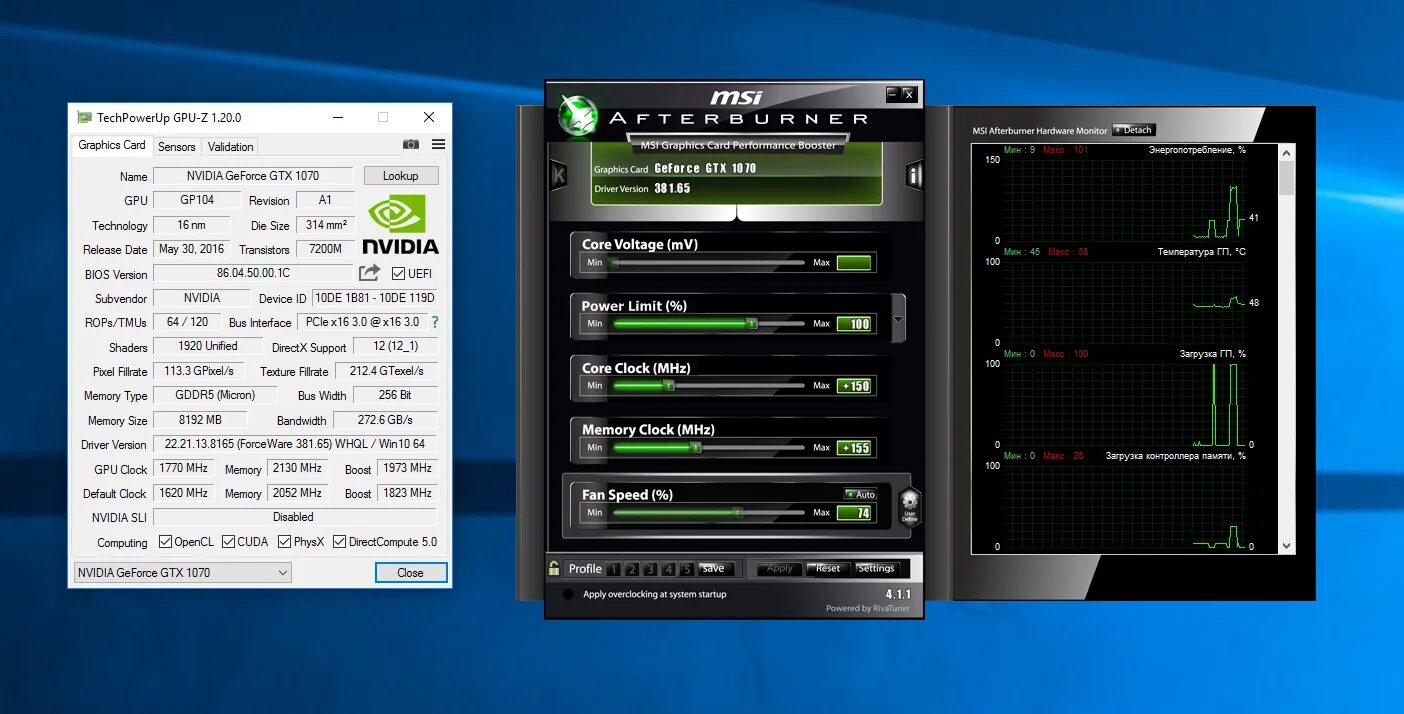The height and width of the screenshot is (714, 1404).
Task: Click the Afterburner jet logo icon
Action: point(577,115)
